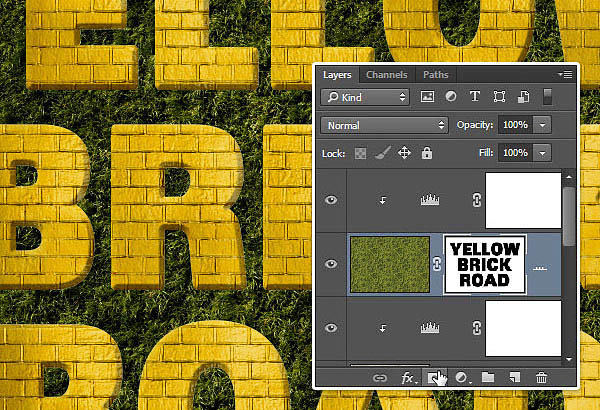The width and height of the screenshot is (600, 410).
Task: Select the top adjustment layer white mask
Action: click(523, 200)
